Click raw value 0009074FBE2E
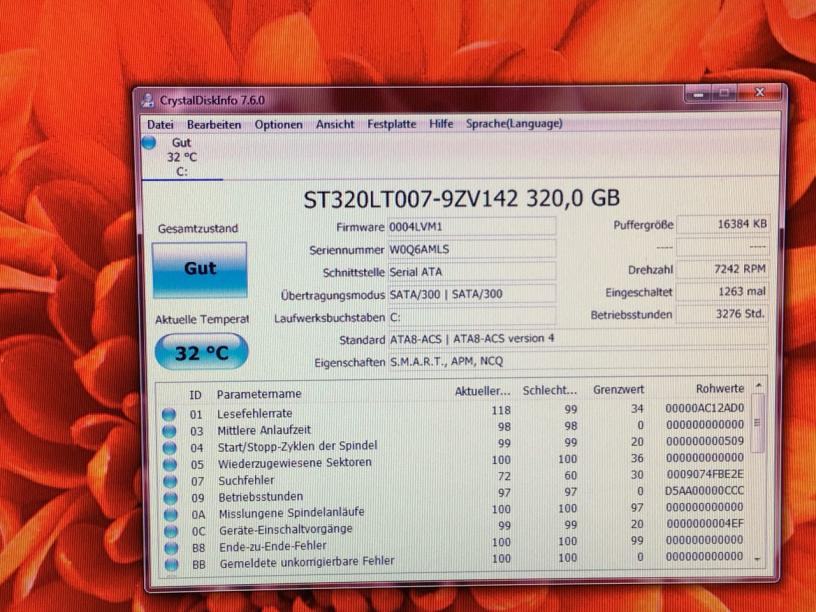816x612 pixels. tap(705, 474)
